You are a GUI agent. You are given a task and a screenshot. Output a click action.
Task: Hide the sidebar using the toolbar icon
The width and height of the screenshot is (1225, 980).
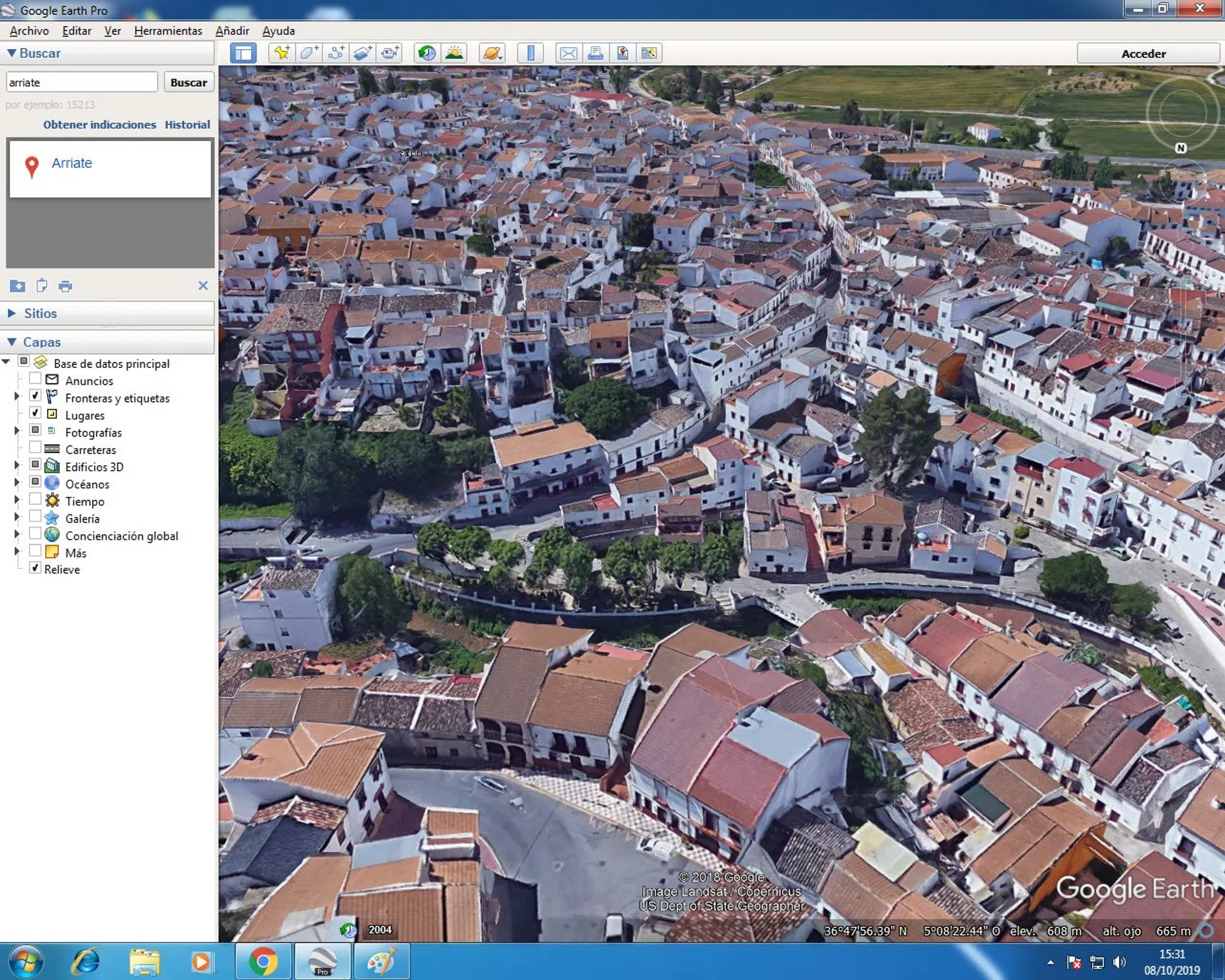(243, 53)
